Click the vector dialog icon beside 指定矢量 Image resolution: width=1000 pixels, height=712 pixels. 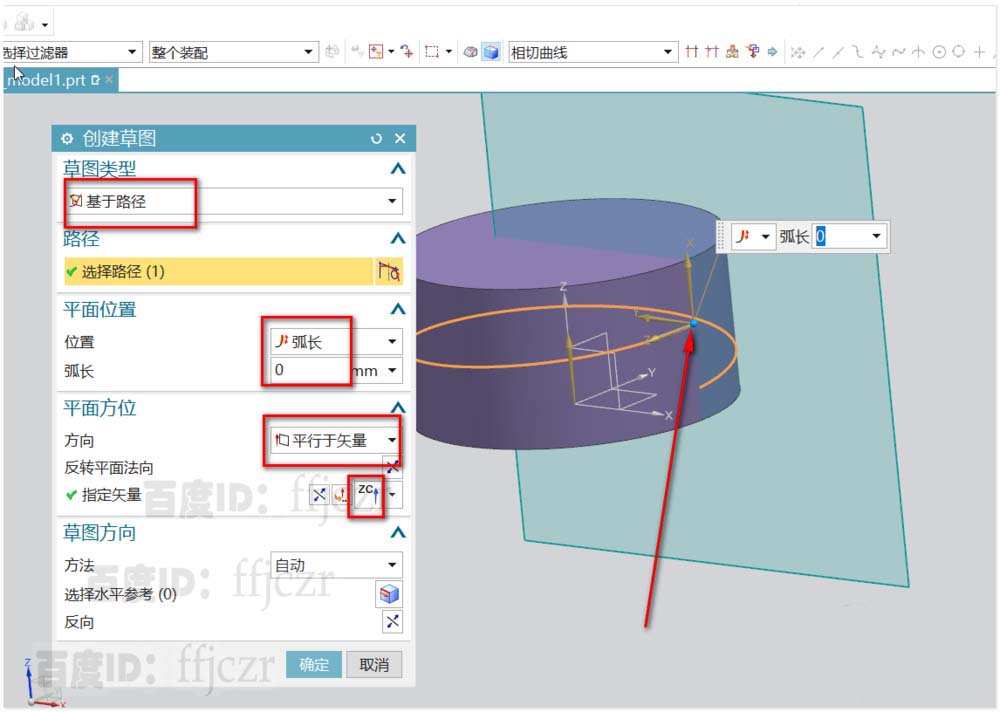pyautogui.click(x=340, y=494)
